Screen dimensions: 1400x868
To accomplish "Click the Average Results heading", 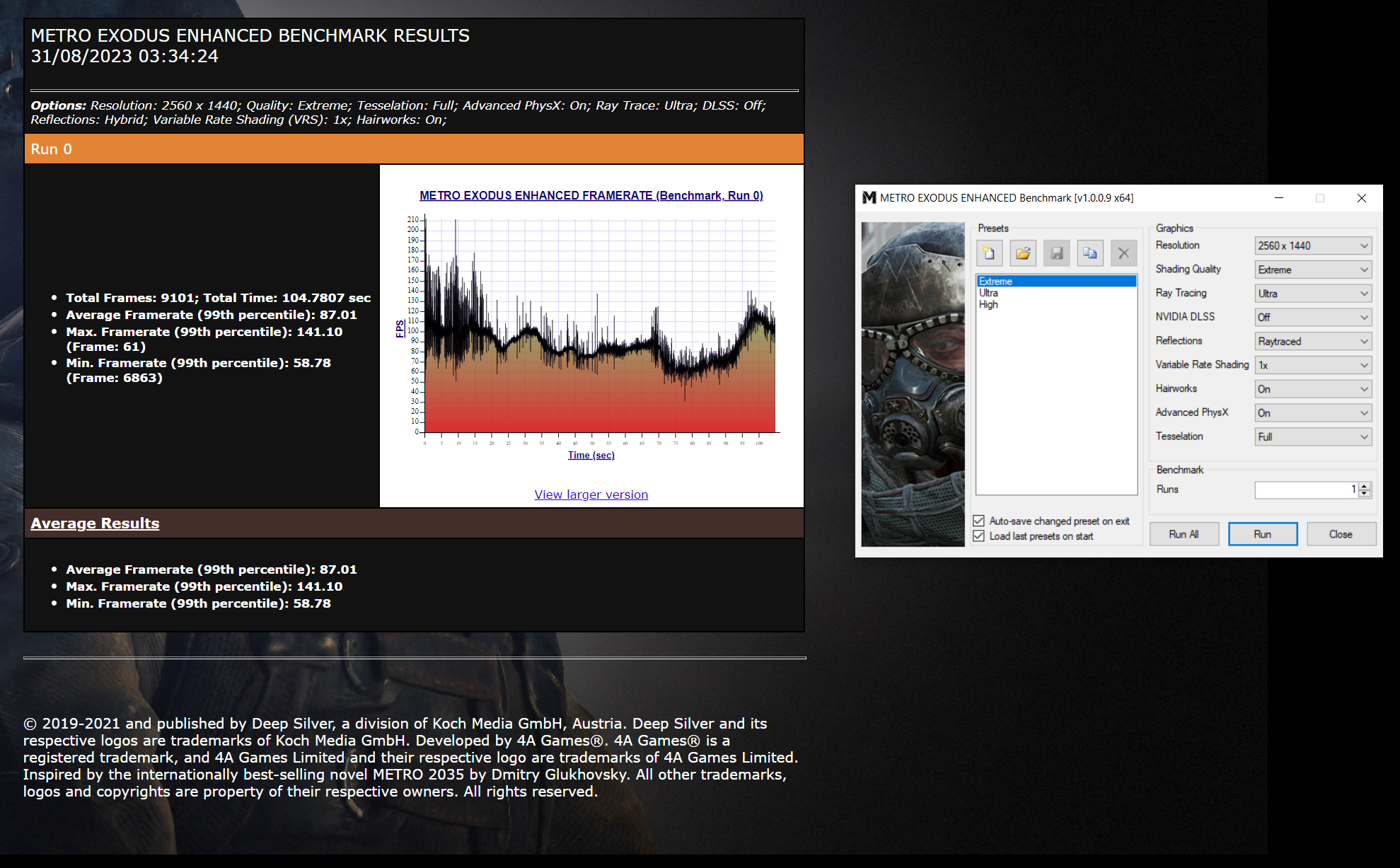I will pyautogui.click(x=95, y=523).
